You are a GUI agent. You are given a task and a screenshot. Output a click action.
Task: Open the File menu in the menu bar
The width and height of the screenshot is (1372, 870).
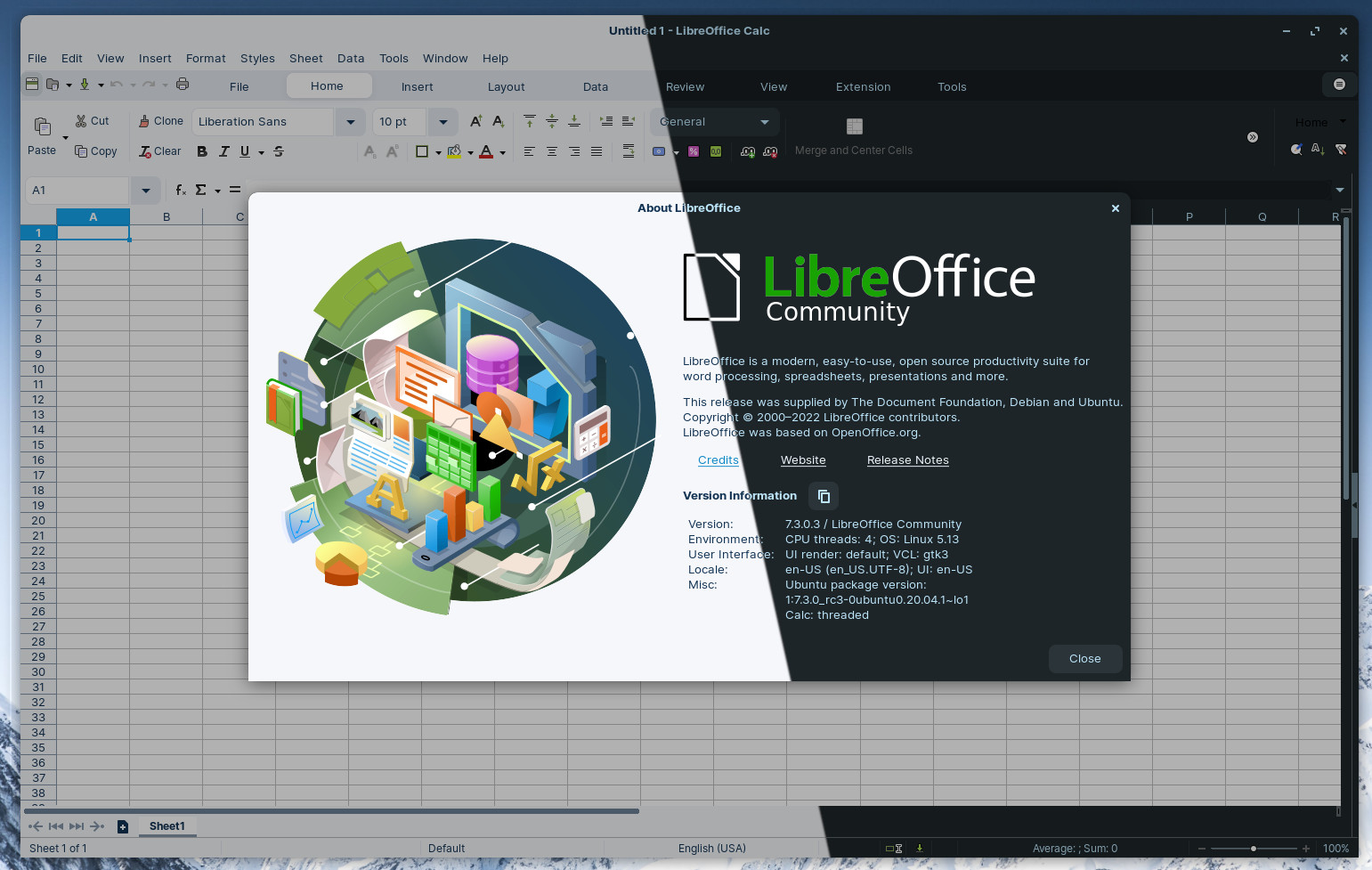[x=37, y=59]
